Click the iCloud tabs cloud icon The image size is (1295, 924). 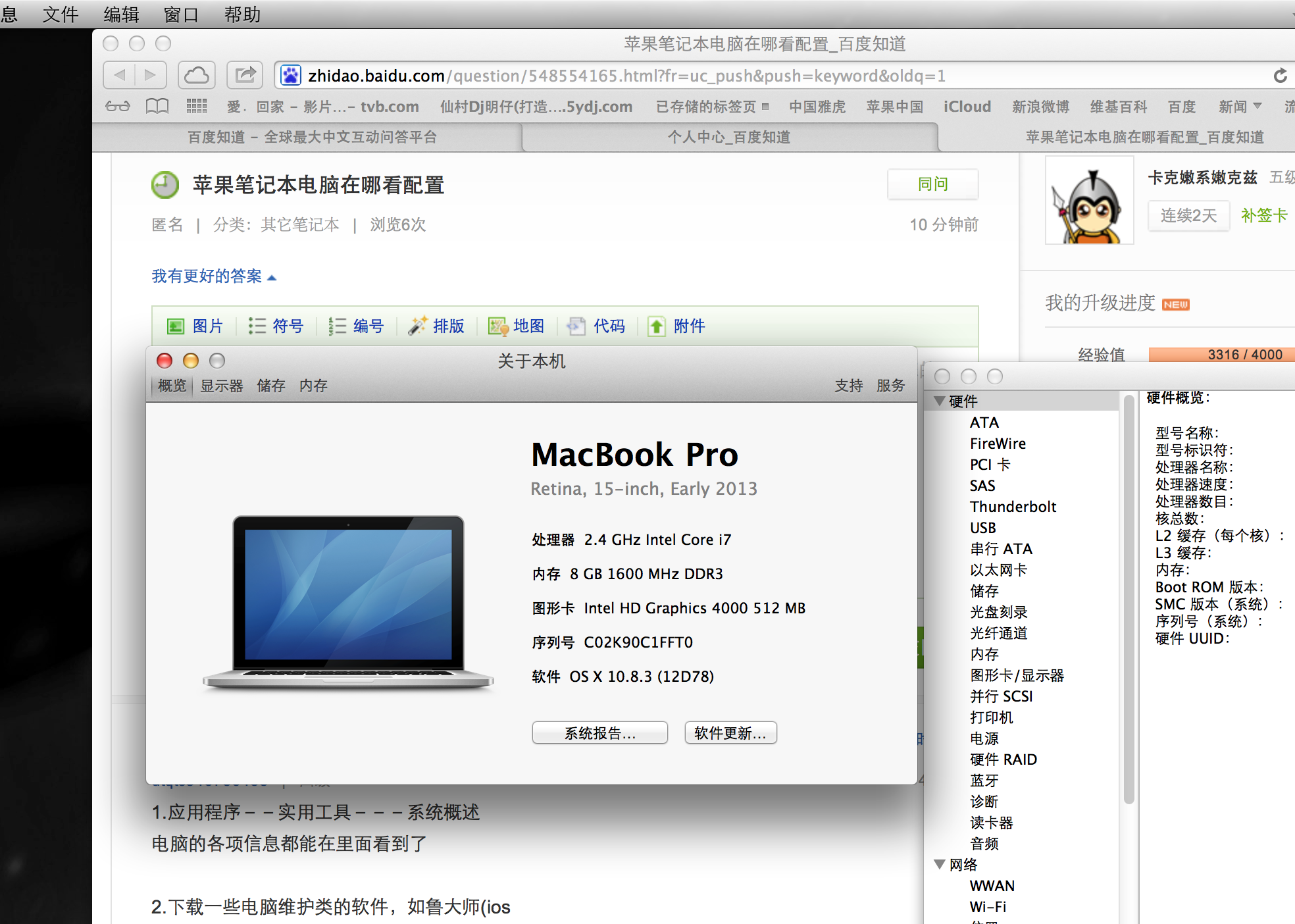tap(196, 75)
